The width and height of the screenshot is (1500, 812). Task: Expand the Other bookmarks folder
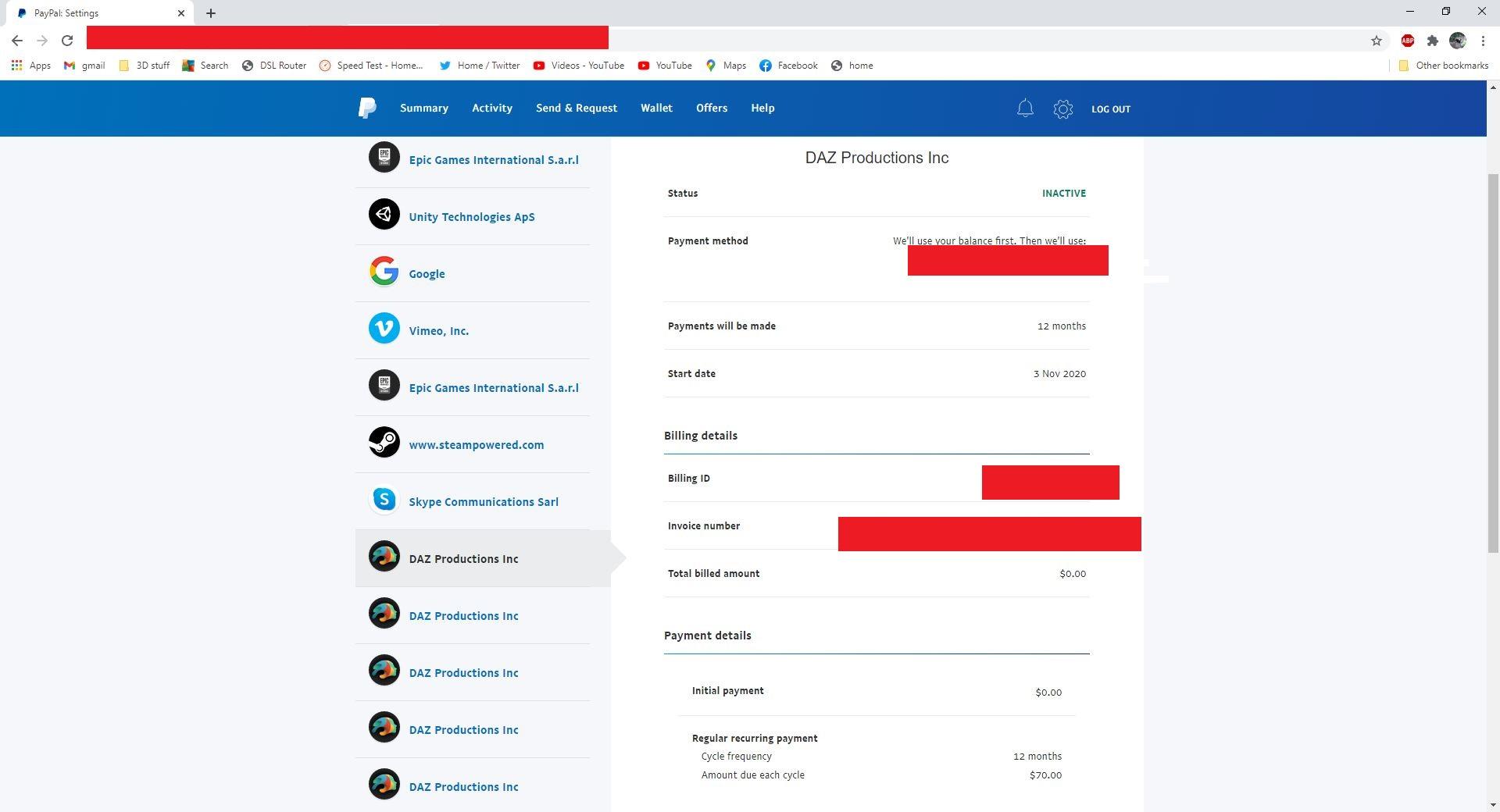point(1443,66)
